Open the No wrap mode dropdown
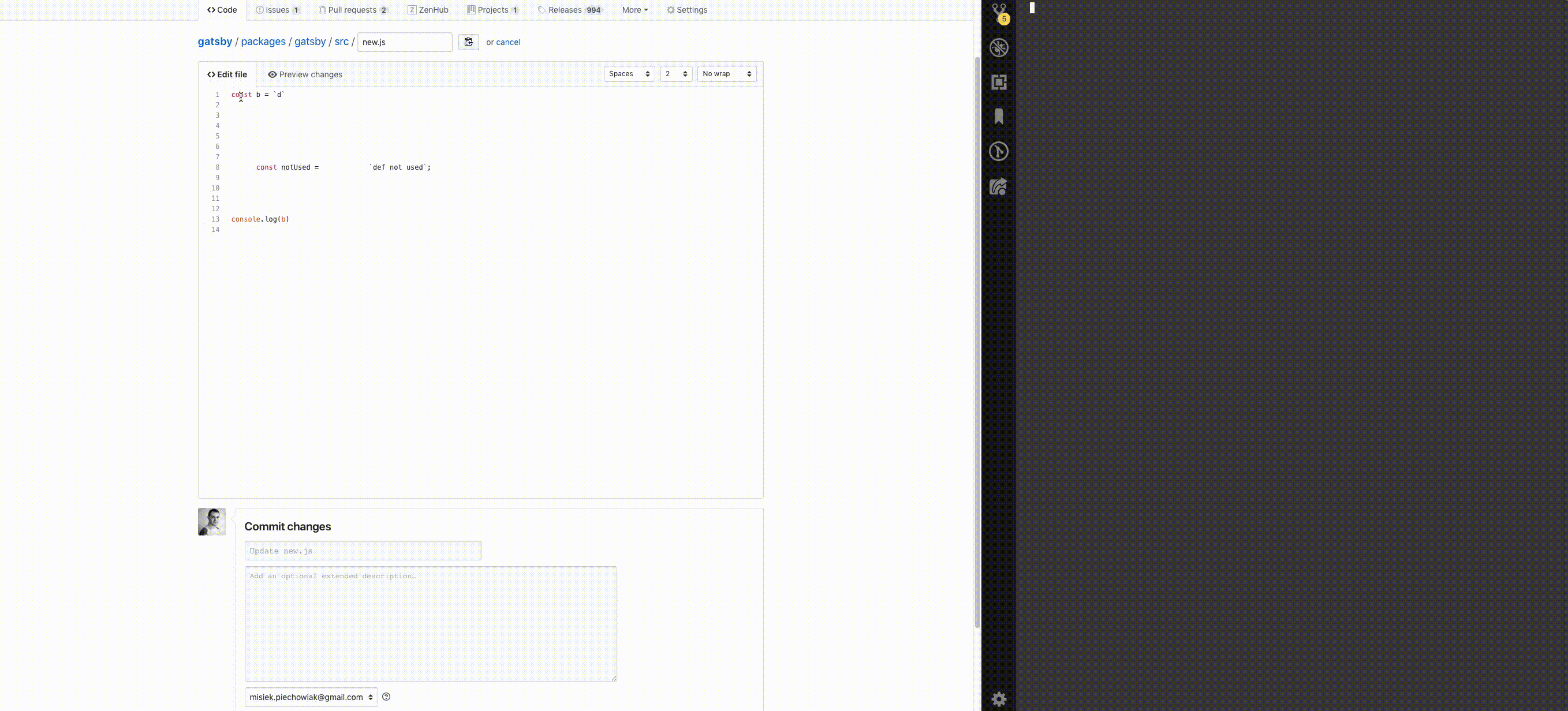 [726, 74]
